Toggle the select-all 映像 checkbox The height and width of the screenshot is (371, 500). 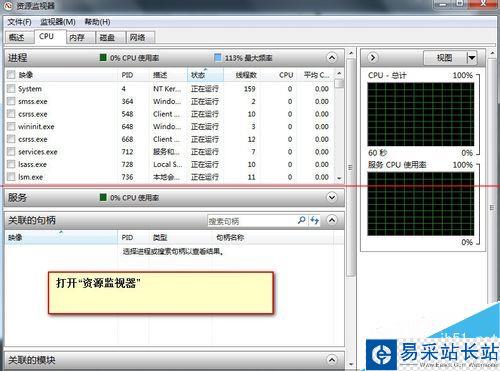[x=11, y=75]
